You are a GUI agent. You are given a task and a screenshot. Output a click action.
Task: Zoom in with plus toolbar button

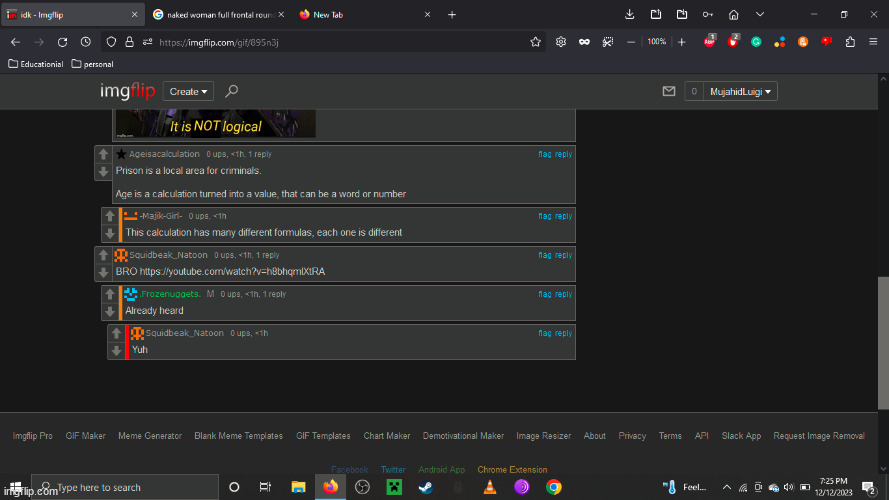click(x=681, y=42)
